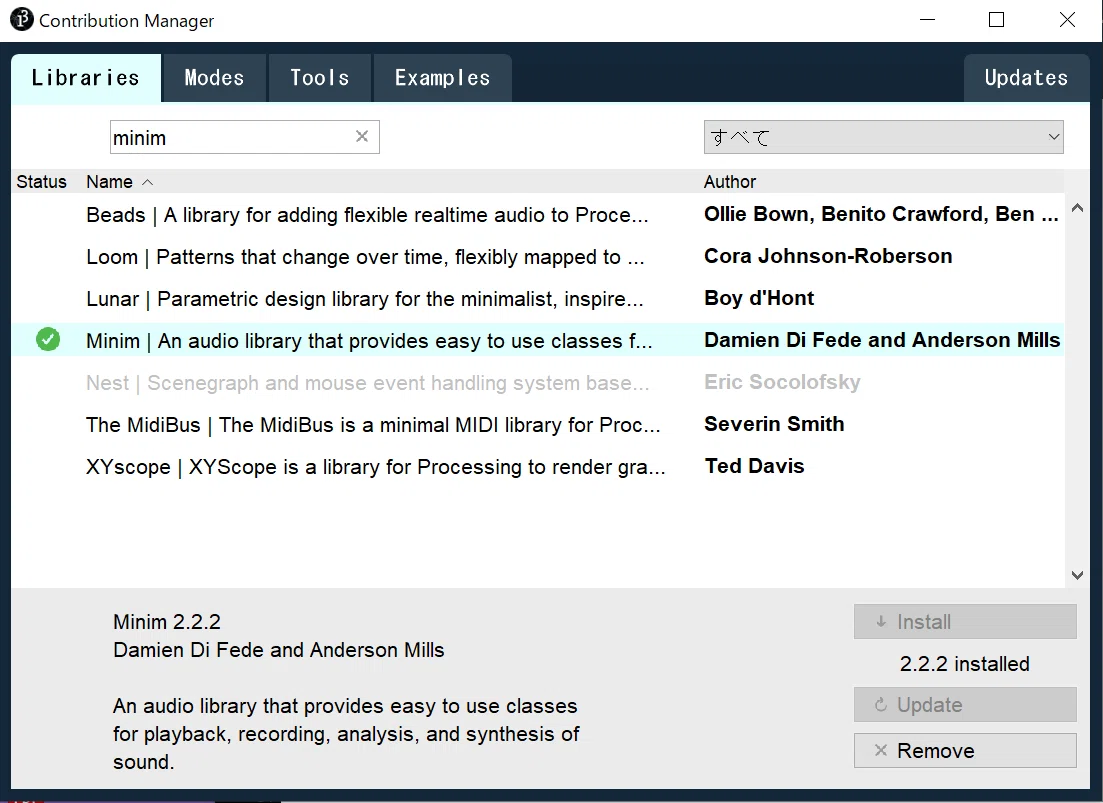Click author Ted Davis
Viewport: 1103px width, 803px height.
pos(754,466)
